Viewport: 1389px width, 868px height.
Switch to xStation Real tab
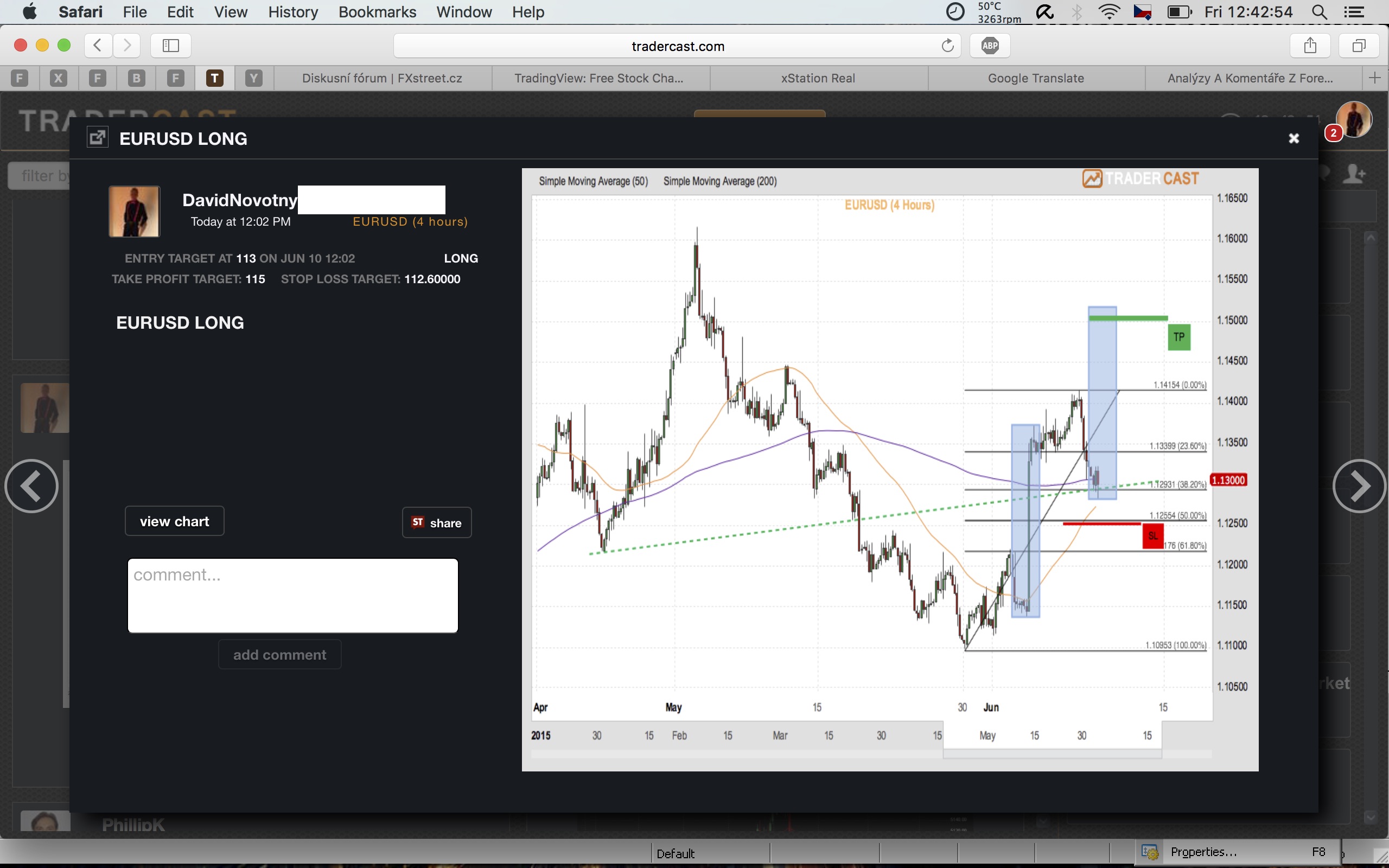[x=818, y=78]
